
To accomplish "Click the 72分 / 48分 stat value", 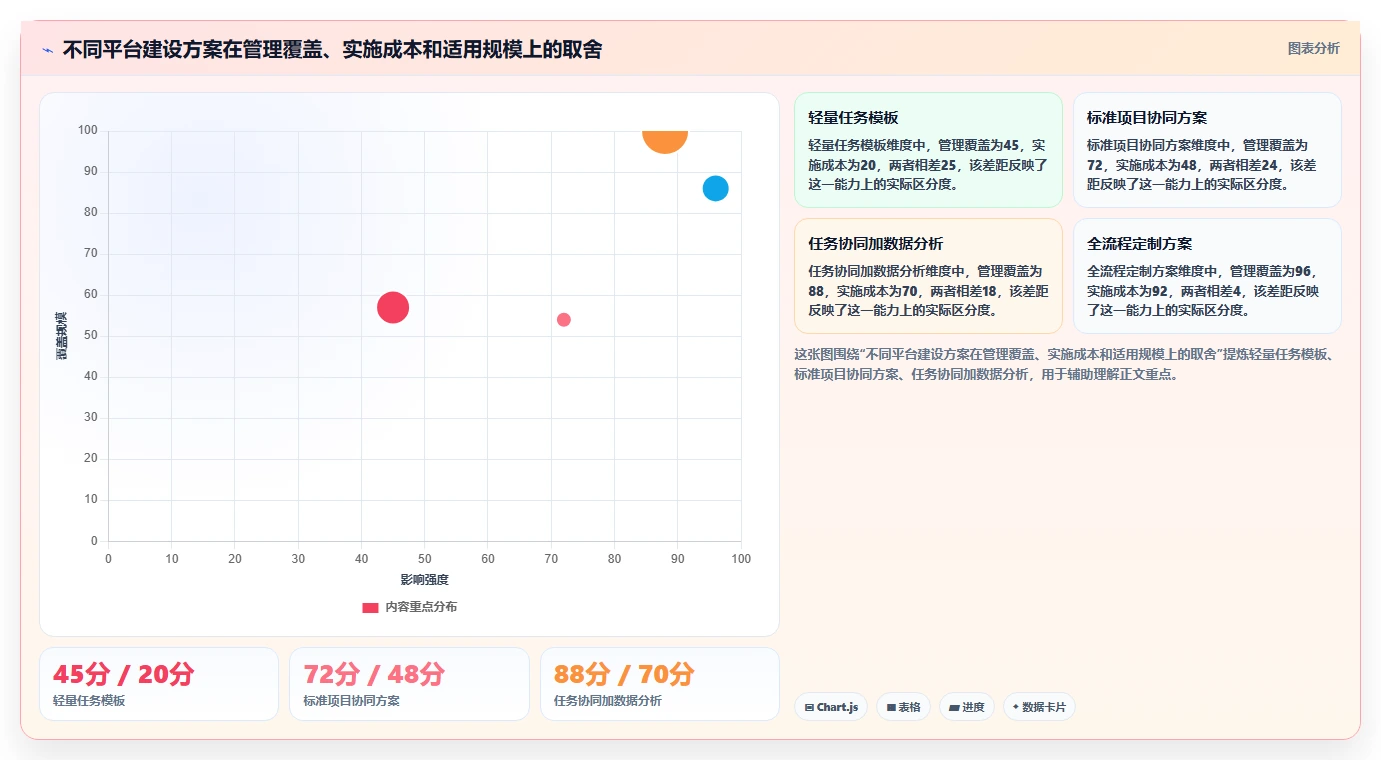I will pos(374,674).
